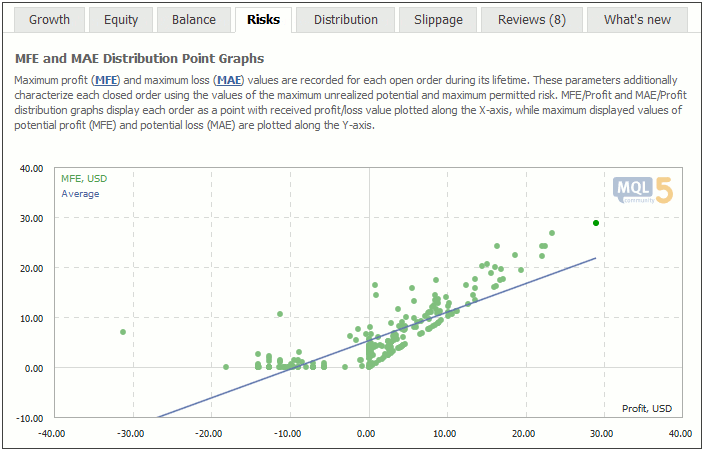Switch to the Equity tab
This screenshot has height=450, width=703.
121,20
